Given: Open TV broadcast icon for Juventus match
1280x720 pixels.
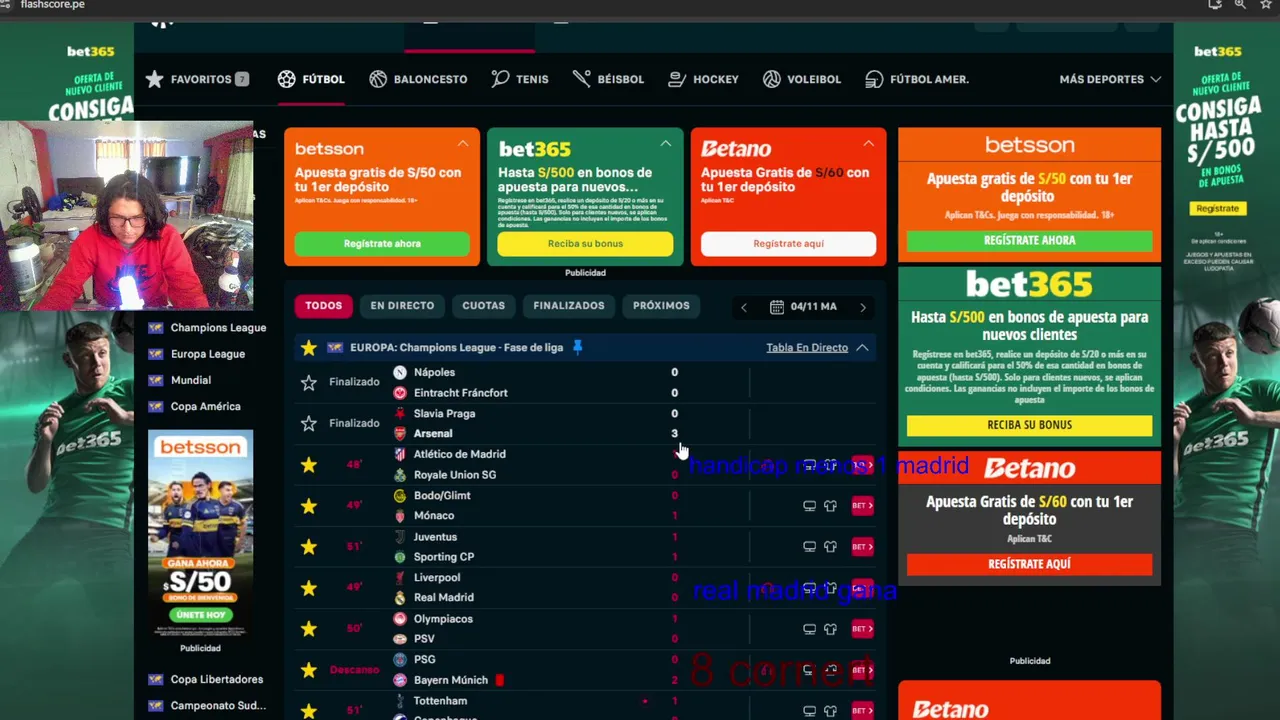Looking at the screenshot, I should click(810, 547).
